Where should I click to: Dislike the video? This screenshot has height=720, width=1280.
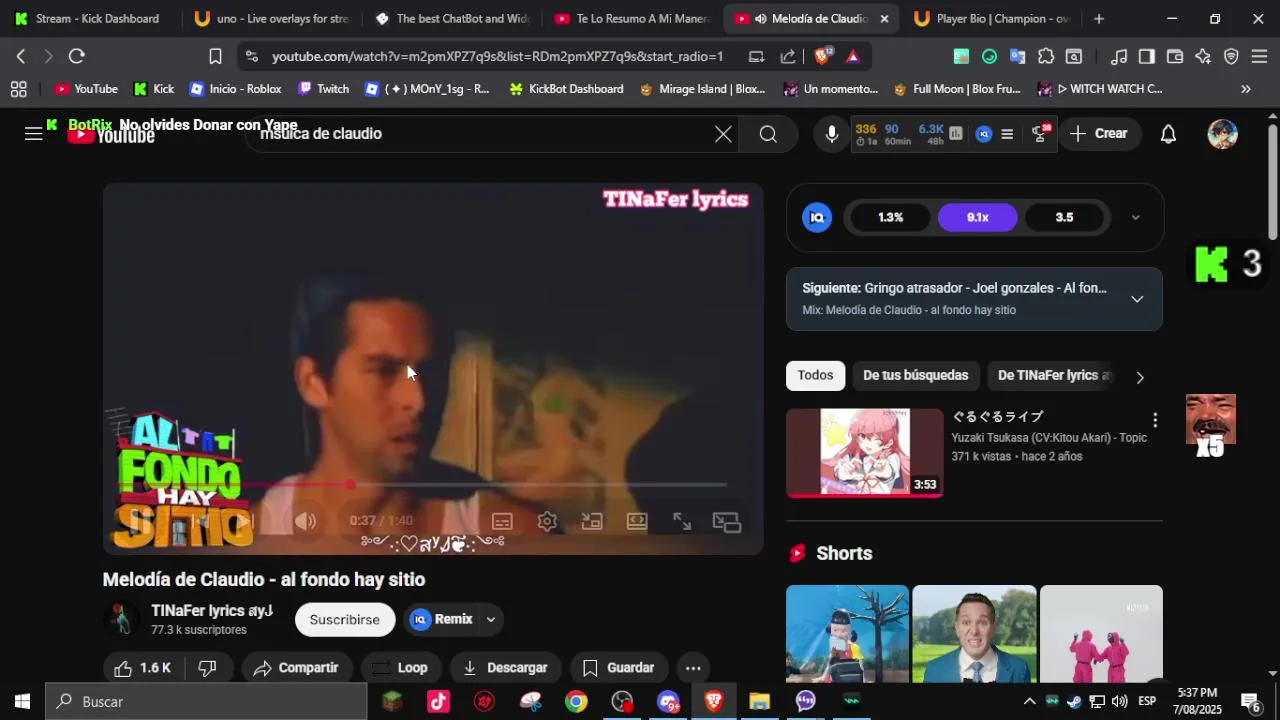[x=208, y=668]
